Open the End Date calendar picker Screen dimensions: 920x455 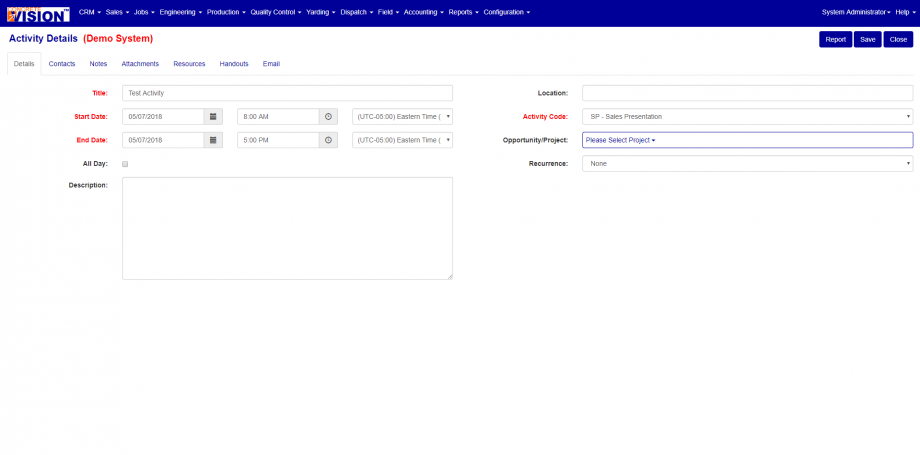pos(213,140)
